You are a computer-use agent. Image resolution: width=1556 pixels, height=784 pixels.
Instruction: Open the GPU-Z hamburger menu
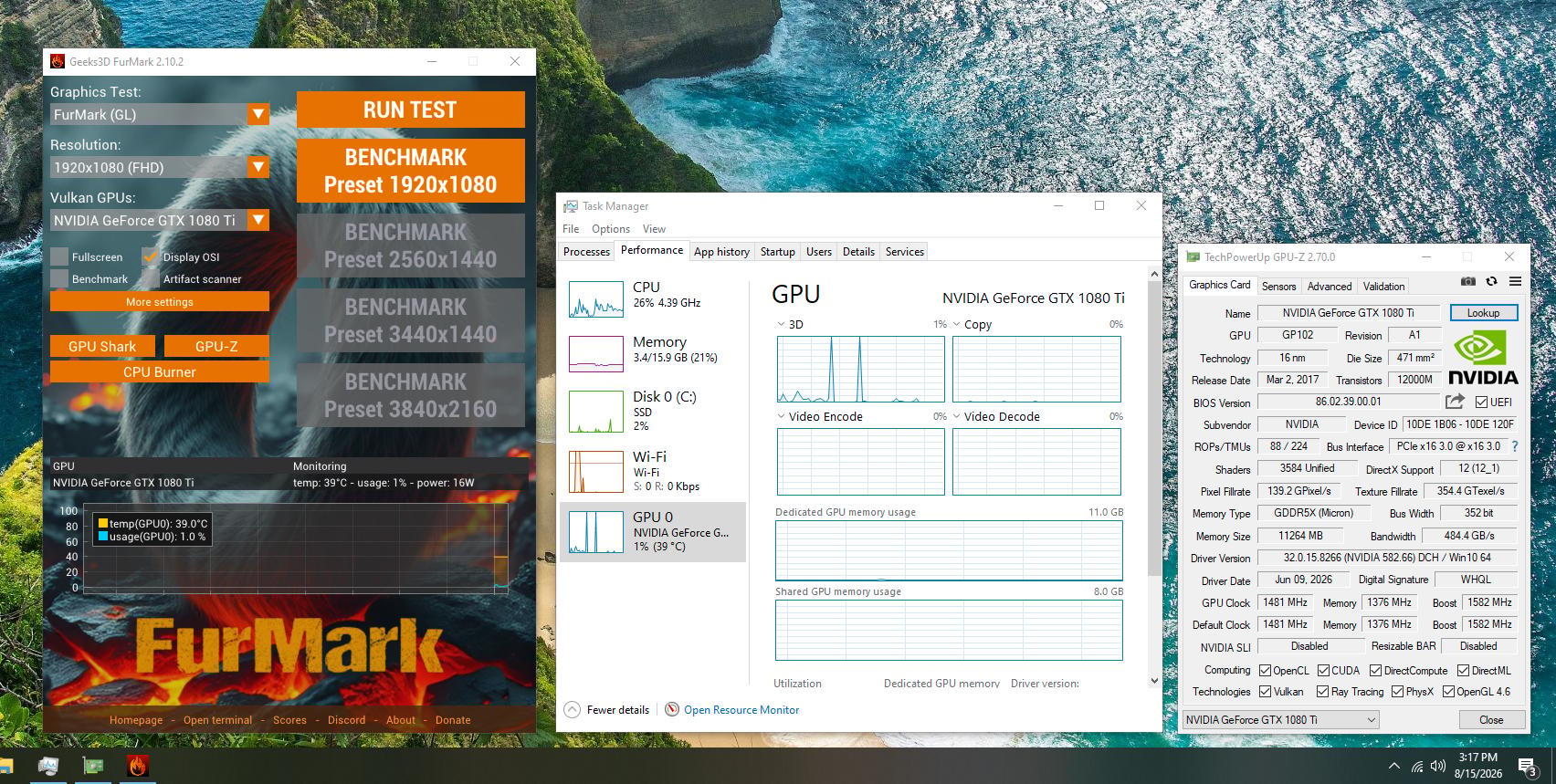[1515, 281]
